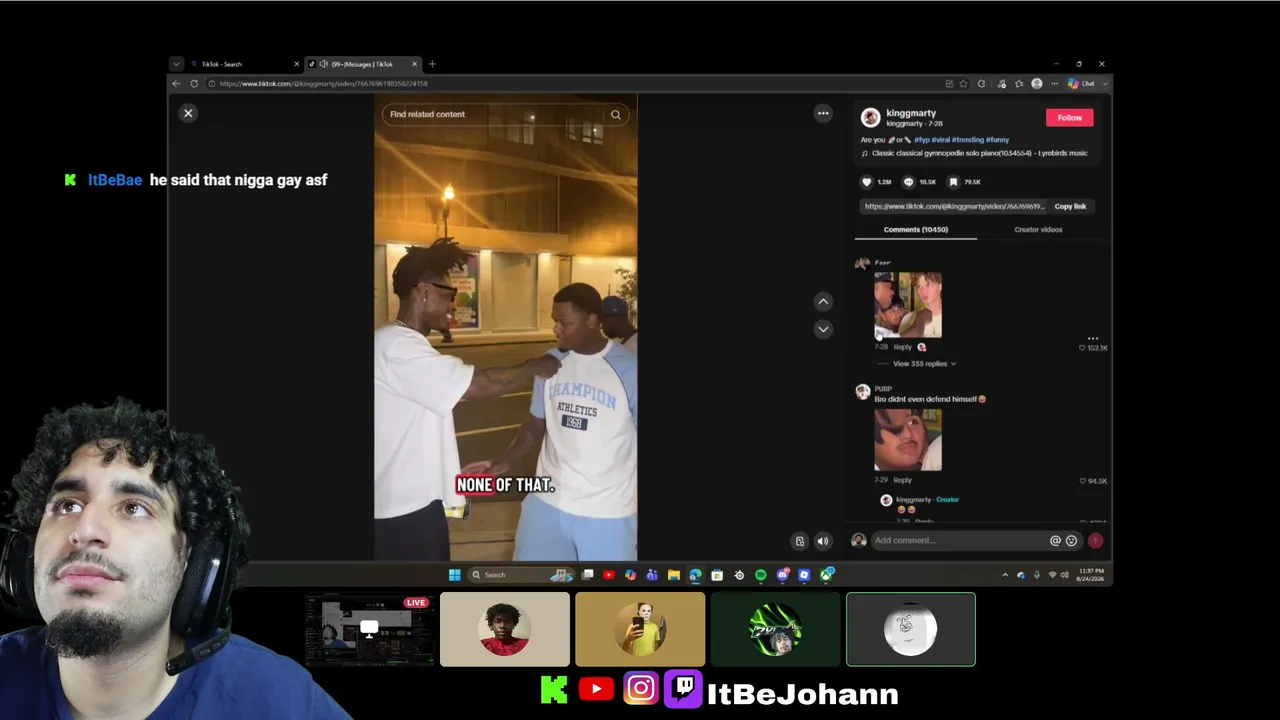
Task: Open the #funny hashtag link
Action: (x=998, y=140)
